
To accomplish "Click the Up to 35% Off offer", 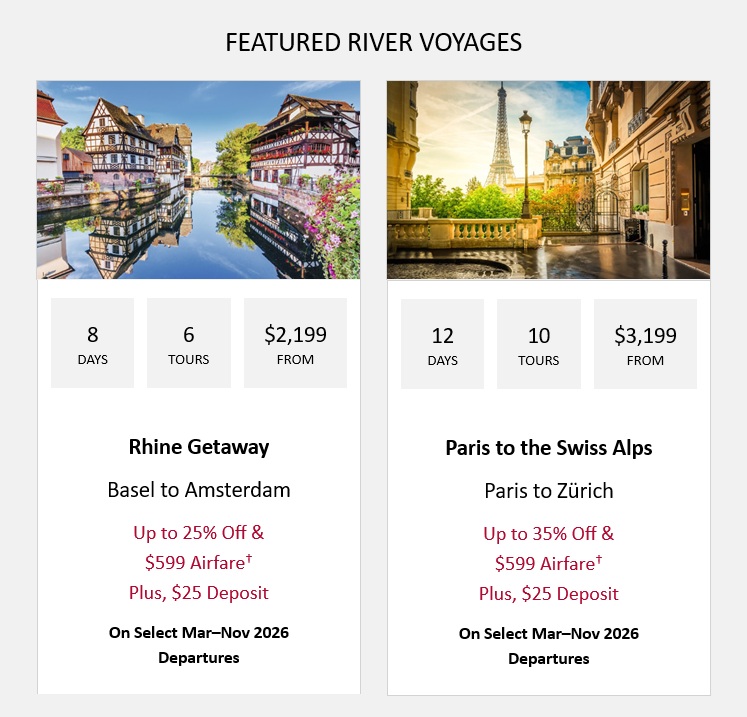I will pos(549,533).
